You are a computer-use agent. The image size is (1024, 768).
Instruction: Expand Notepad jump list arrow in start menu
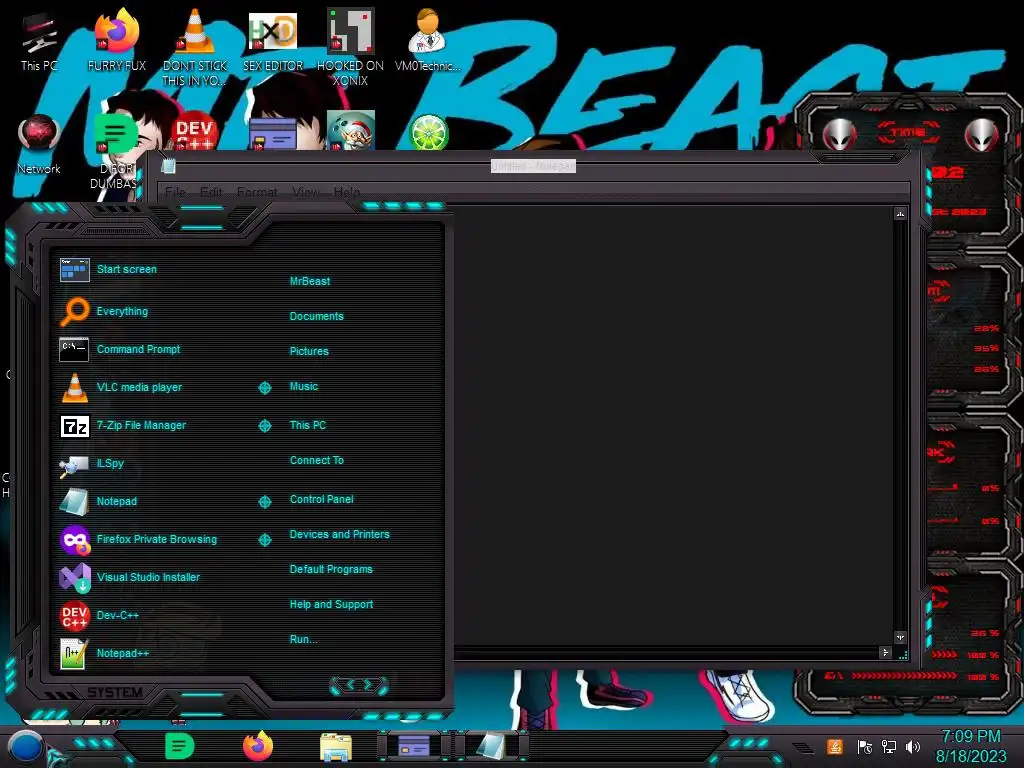pos(264,502)
